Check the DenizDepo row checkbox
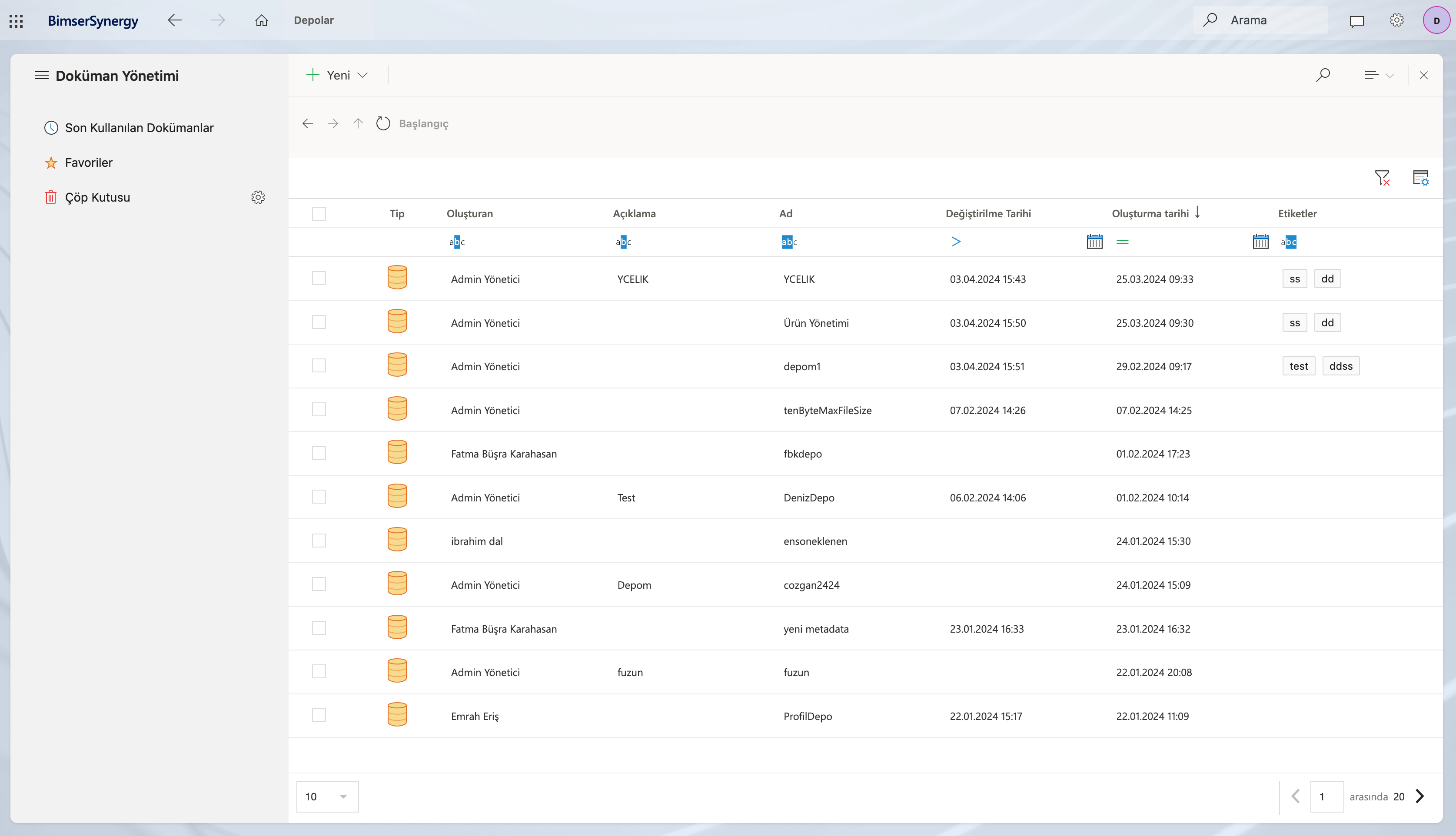1456x836 pixels. (x=319, y=497)
